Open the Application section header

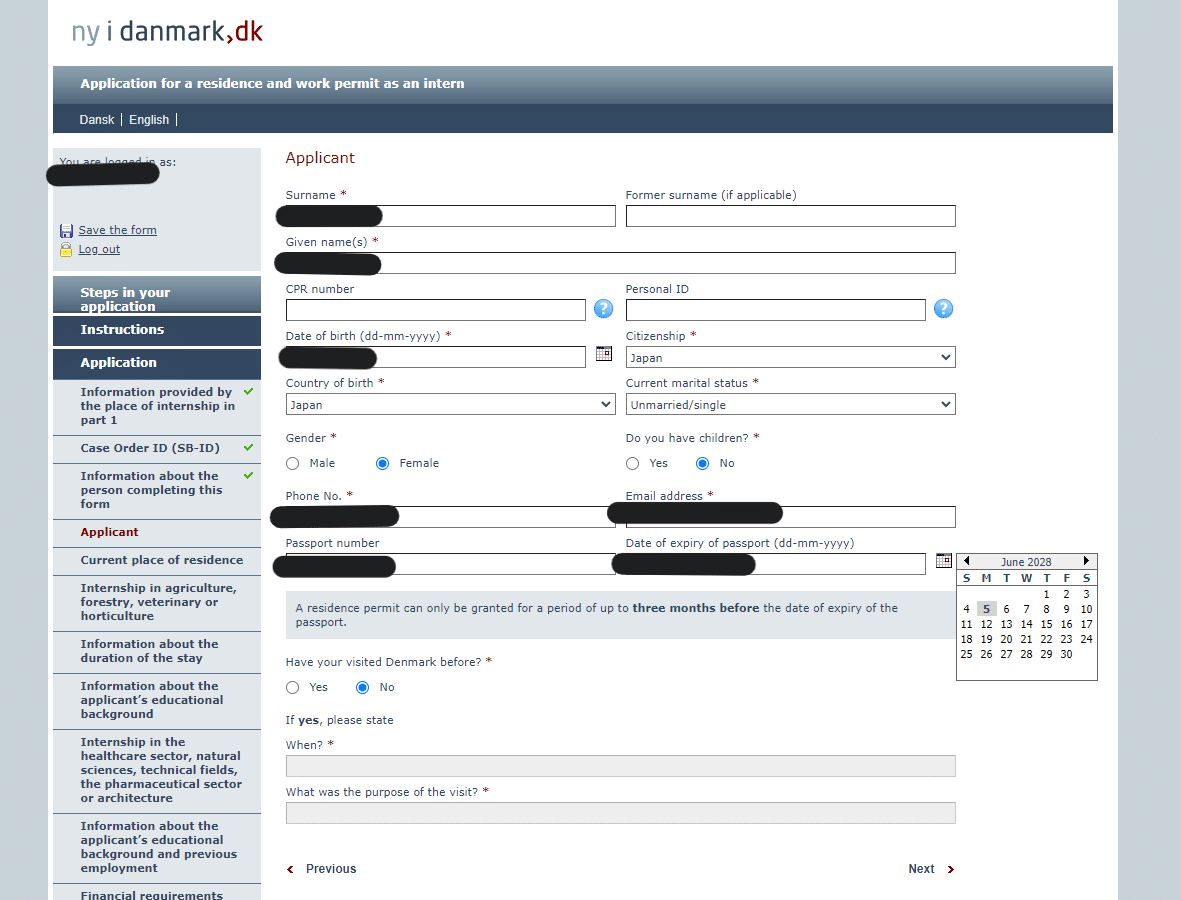pyautogui.click(x=157, y=364)
